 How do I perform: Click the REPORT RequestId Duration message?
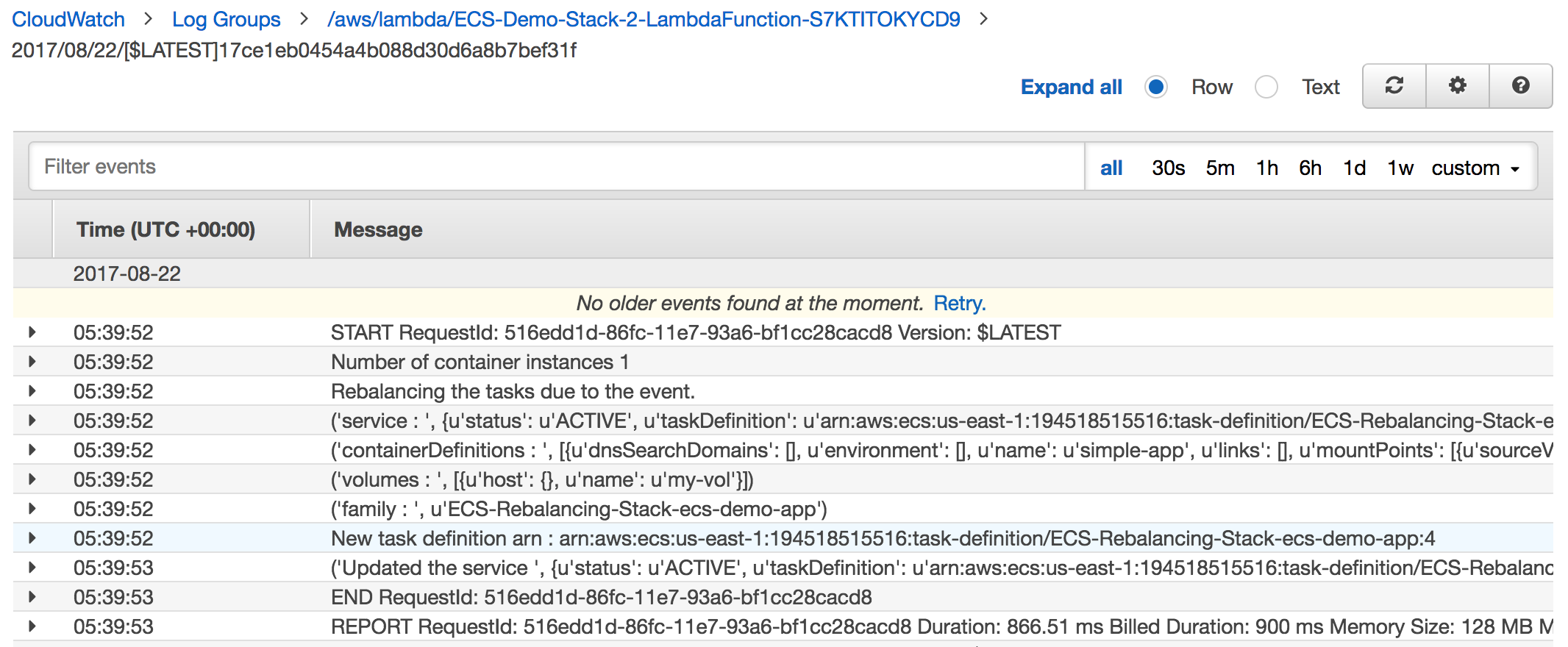941,626
